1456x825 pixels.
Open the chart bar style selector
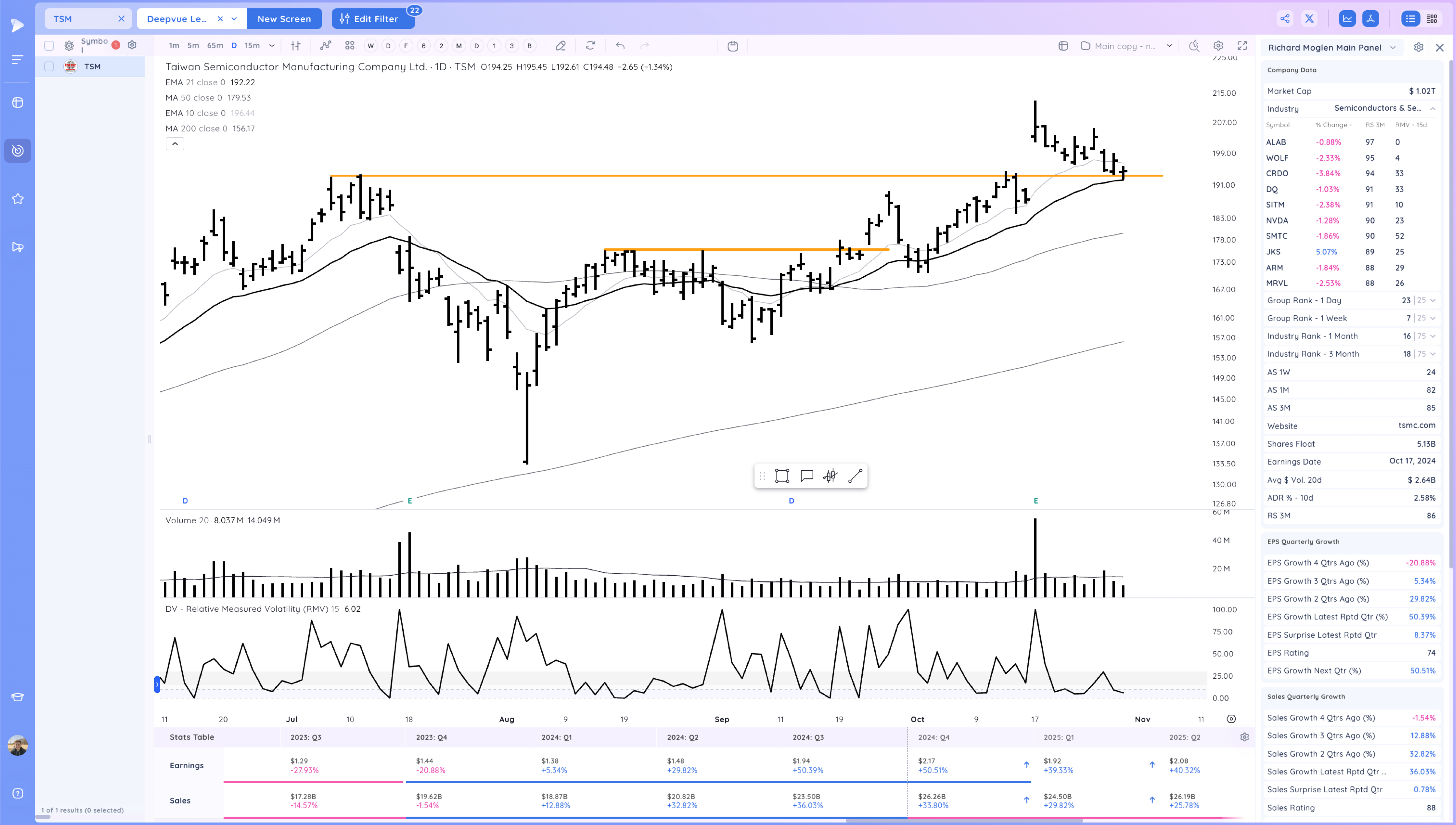coord(296,46)
